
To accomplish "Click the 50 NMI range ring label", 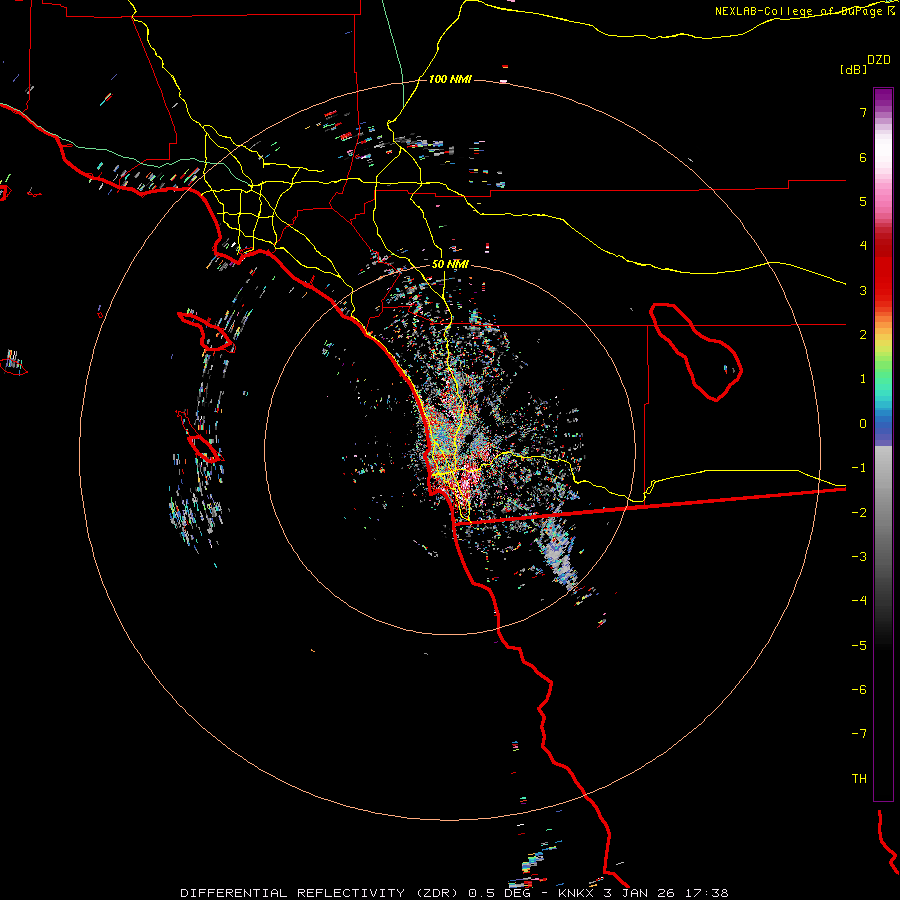I will coord(450,265).
